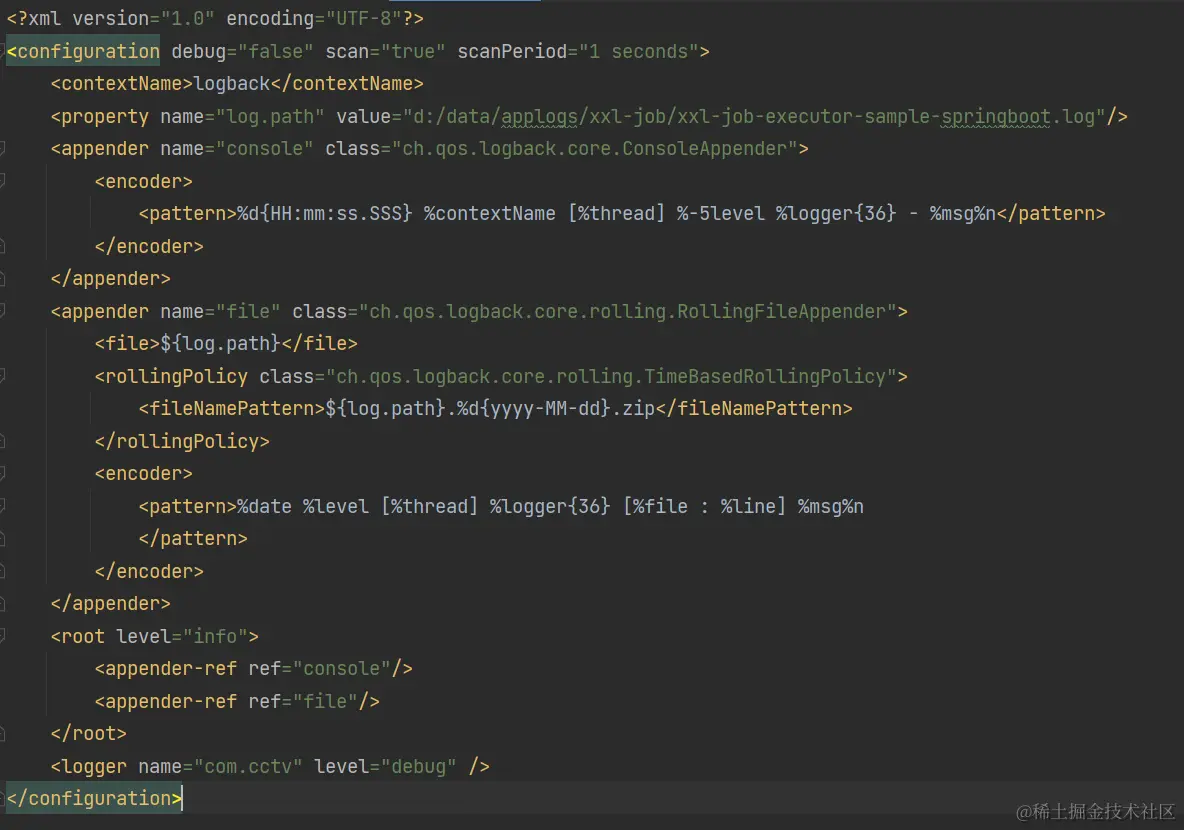Screen dimensions: 1184x830
Task: Click the closing </configuration> tag
Action: click(x=94, y=798)
